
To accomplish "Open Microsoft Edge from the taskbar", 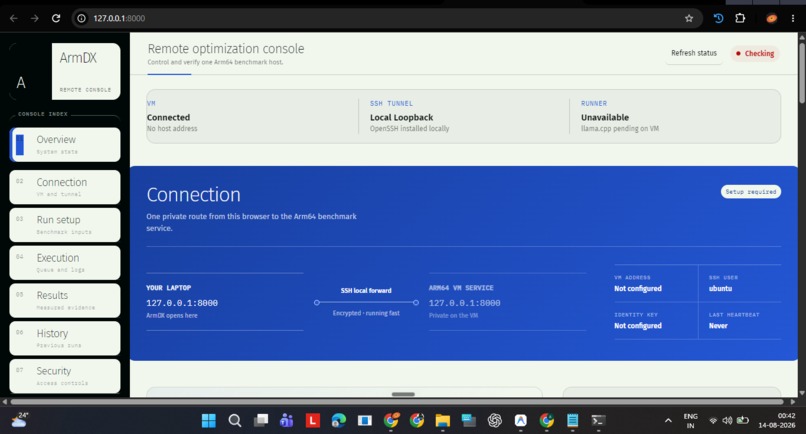I will tap(339, 421).
